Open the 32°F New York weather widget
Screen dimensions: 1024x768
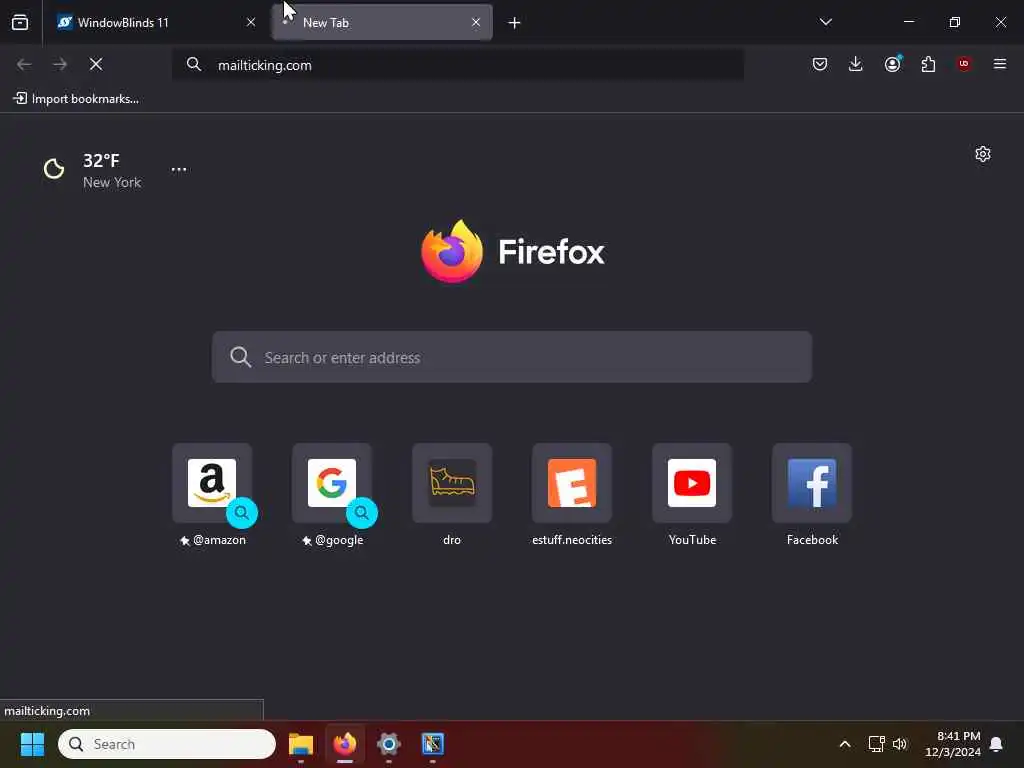coord(92,170)
